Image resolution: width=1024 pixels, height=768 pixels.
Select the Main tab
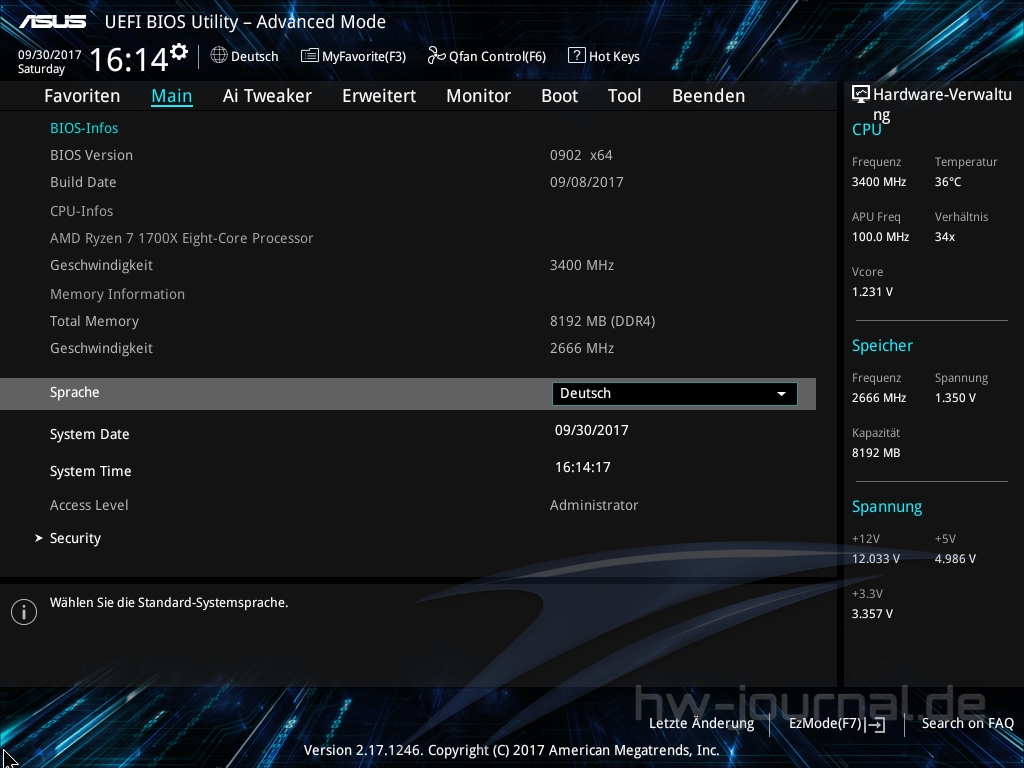coord(172,96)
